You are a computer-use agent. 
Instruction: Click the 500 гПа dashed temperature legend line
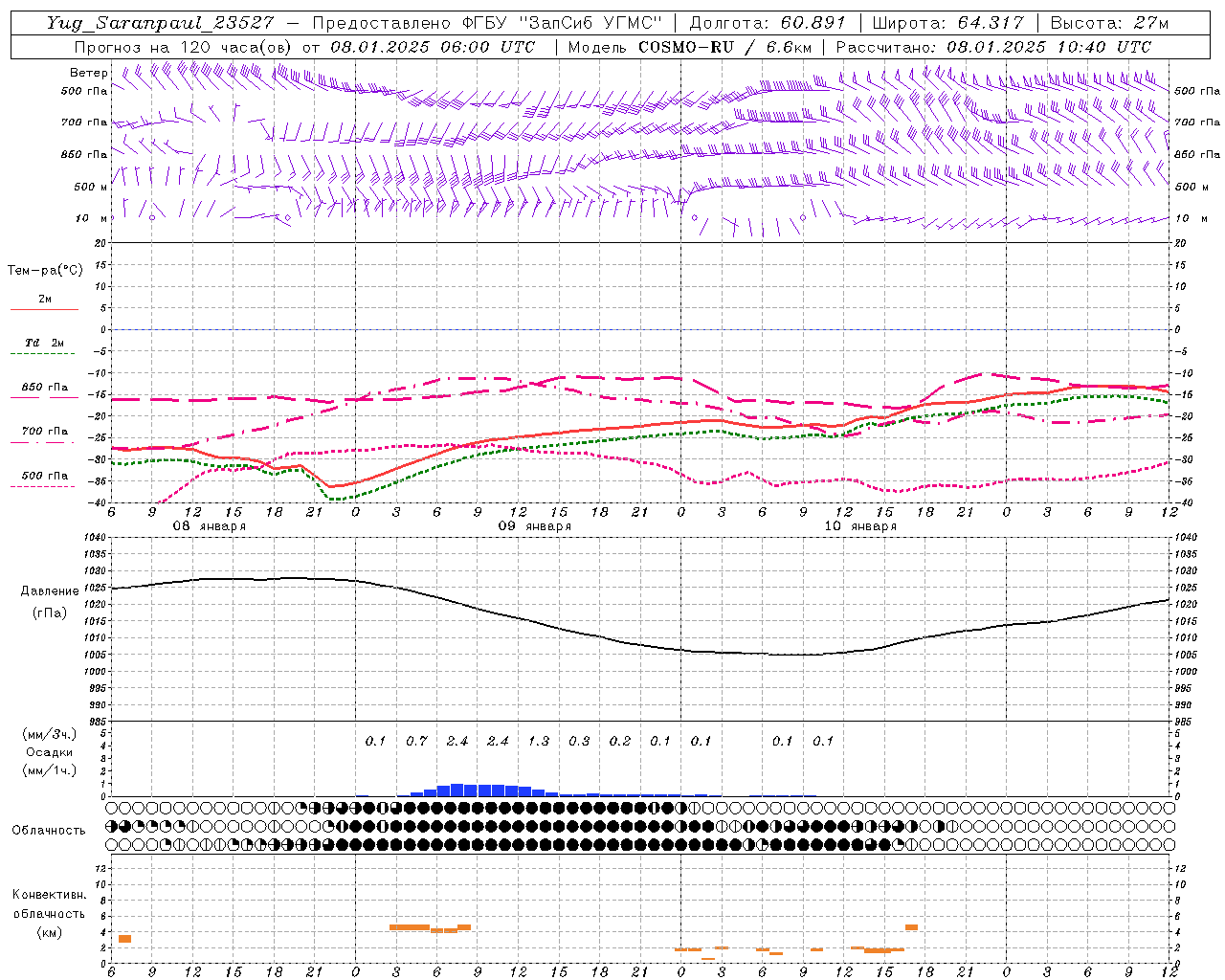tap(44, 486)
